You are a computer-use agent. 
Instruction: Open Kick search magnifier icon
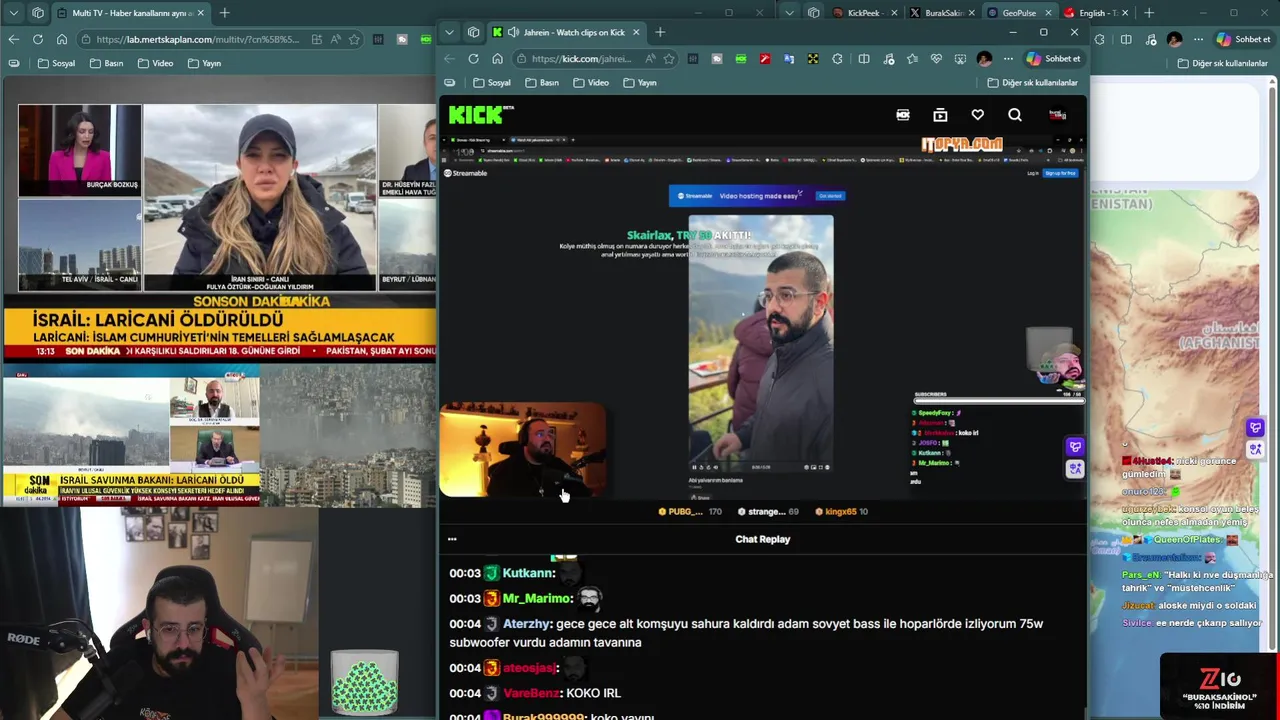(1015, 115)
